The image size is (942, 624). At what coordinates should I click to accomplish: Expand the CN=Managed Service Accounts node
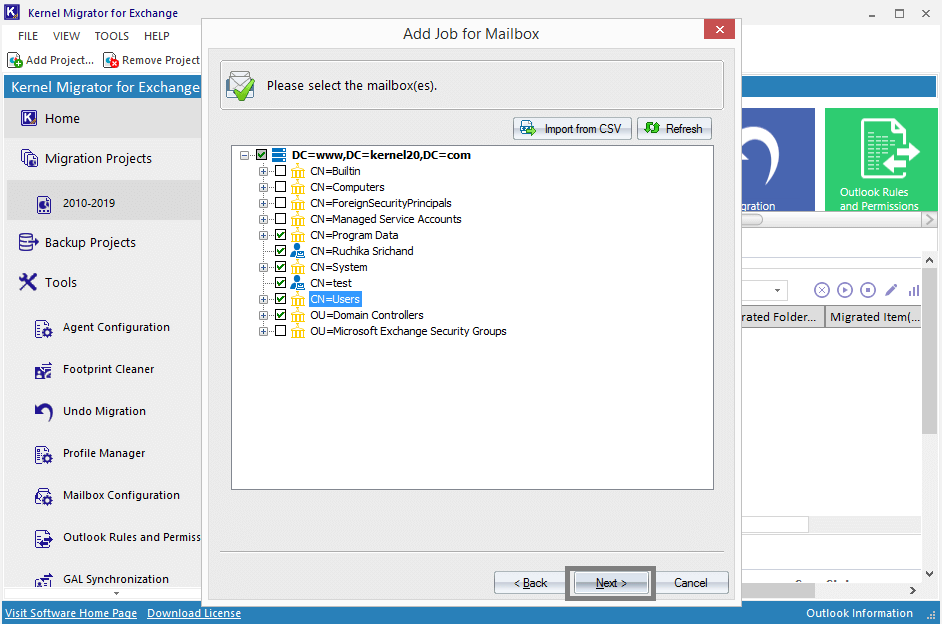click(x=263, y=219)
